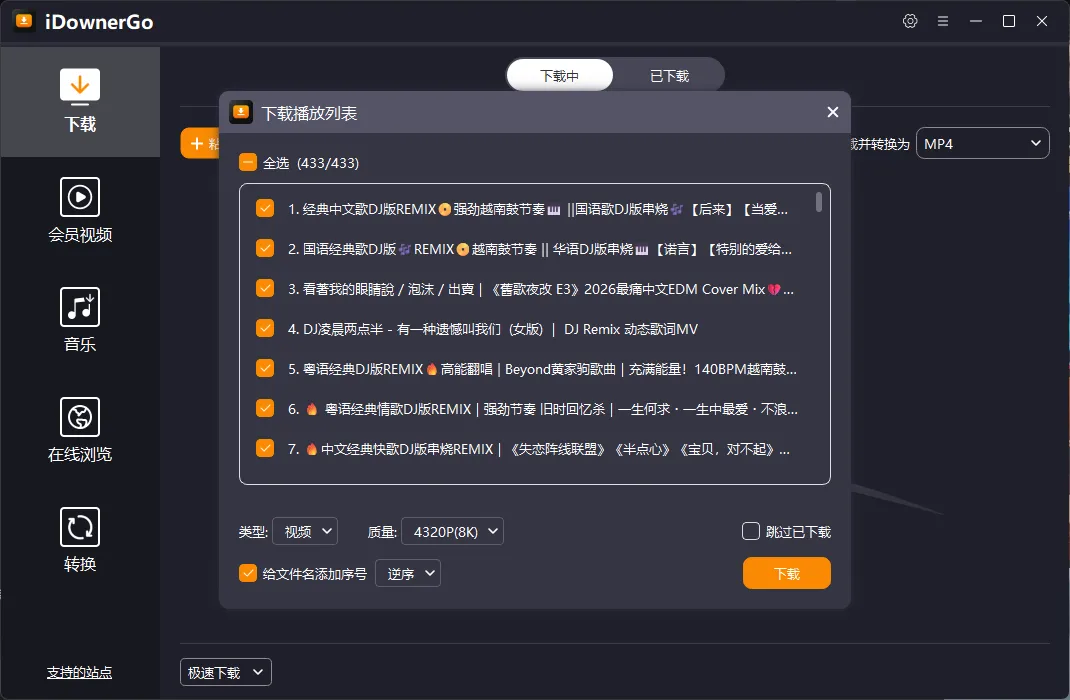The height and width of the screenshot is (700, 1070).
Task: Click the iDownerGo app logo
Action: pyautogui.click(x=24, y=21)
